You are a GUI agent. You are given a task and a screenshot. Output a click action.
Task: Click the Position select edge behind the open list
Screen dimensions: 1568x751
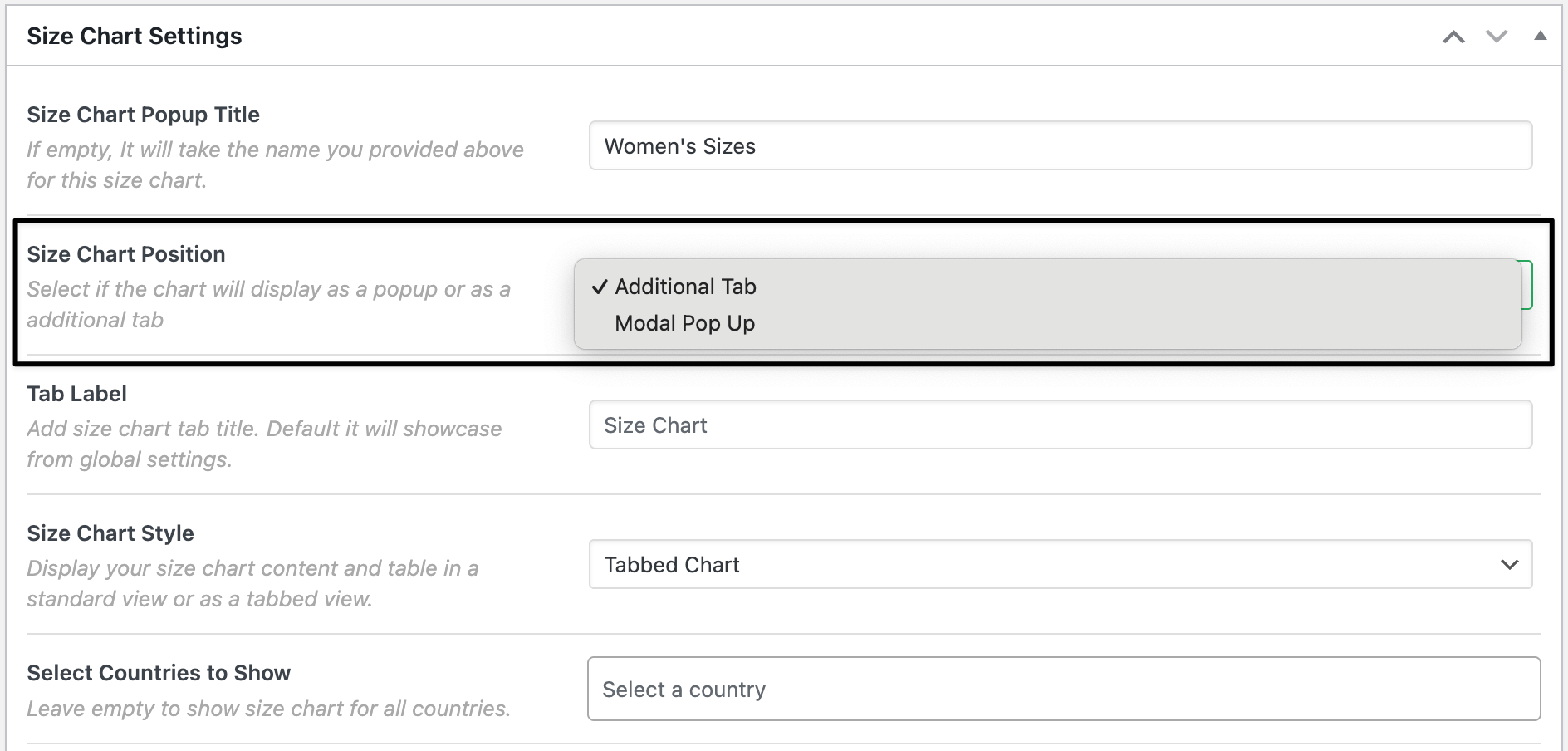tap(1527, 285)
